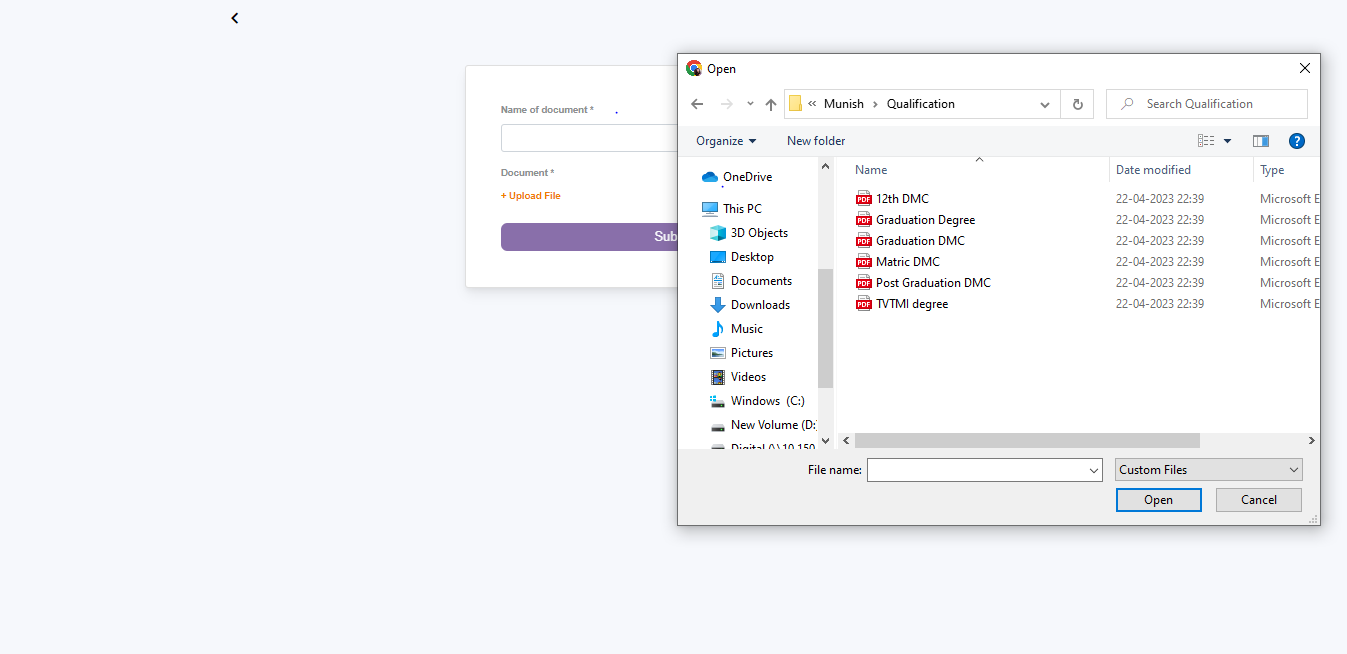
Task: Open the Organize dropdown menu
Action: click(726, 141)
